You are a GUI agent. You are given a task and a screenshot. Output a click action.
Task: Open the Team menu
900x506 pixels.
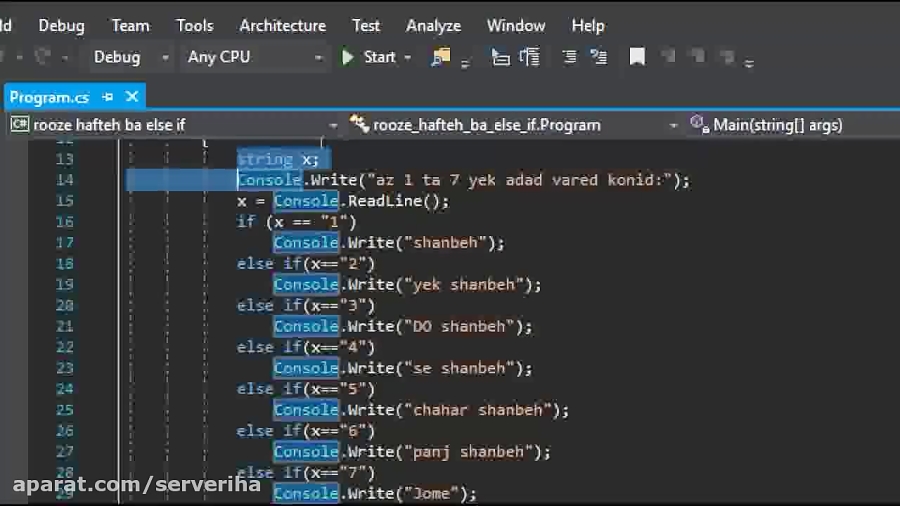[x=130, y=26]
